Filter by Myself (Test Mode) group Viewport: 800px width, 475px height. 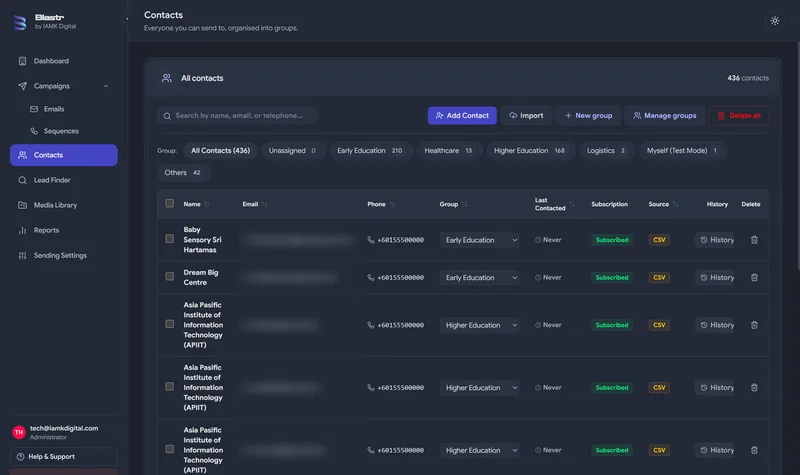683,151
